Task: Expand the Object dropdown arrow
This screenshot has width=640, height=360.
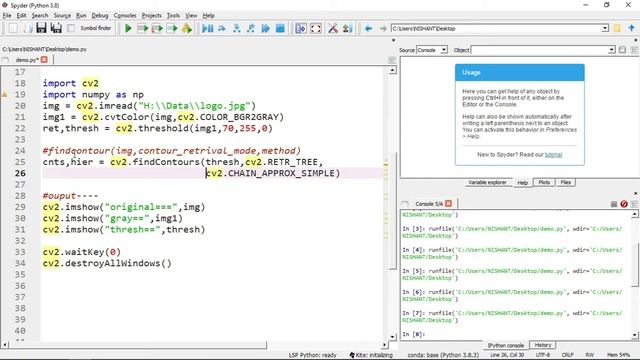Action: 611,50
